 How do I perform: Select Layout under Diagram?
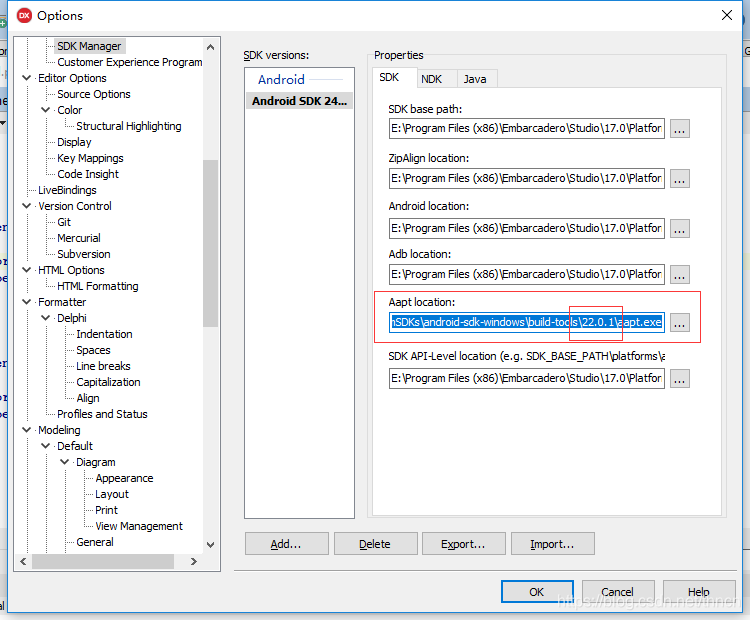tap(112, 494)
